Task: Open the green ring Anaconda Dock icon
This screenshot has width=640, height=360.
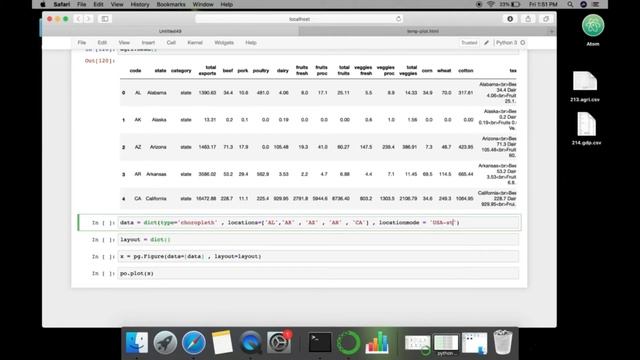Action: click(348, 342)
